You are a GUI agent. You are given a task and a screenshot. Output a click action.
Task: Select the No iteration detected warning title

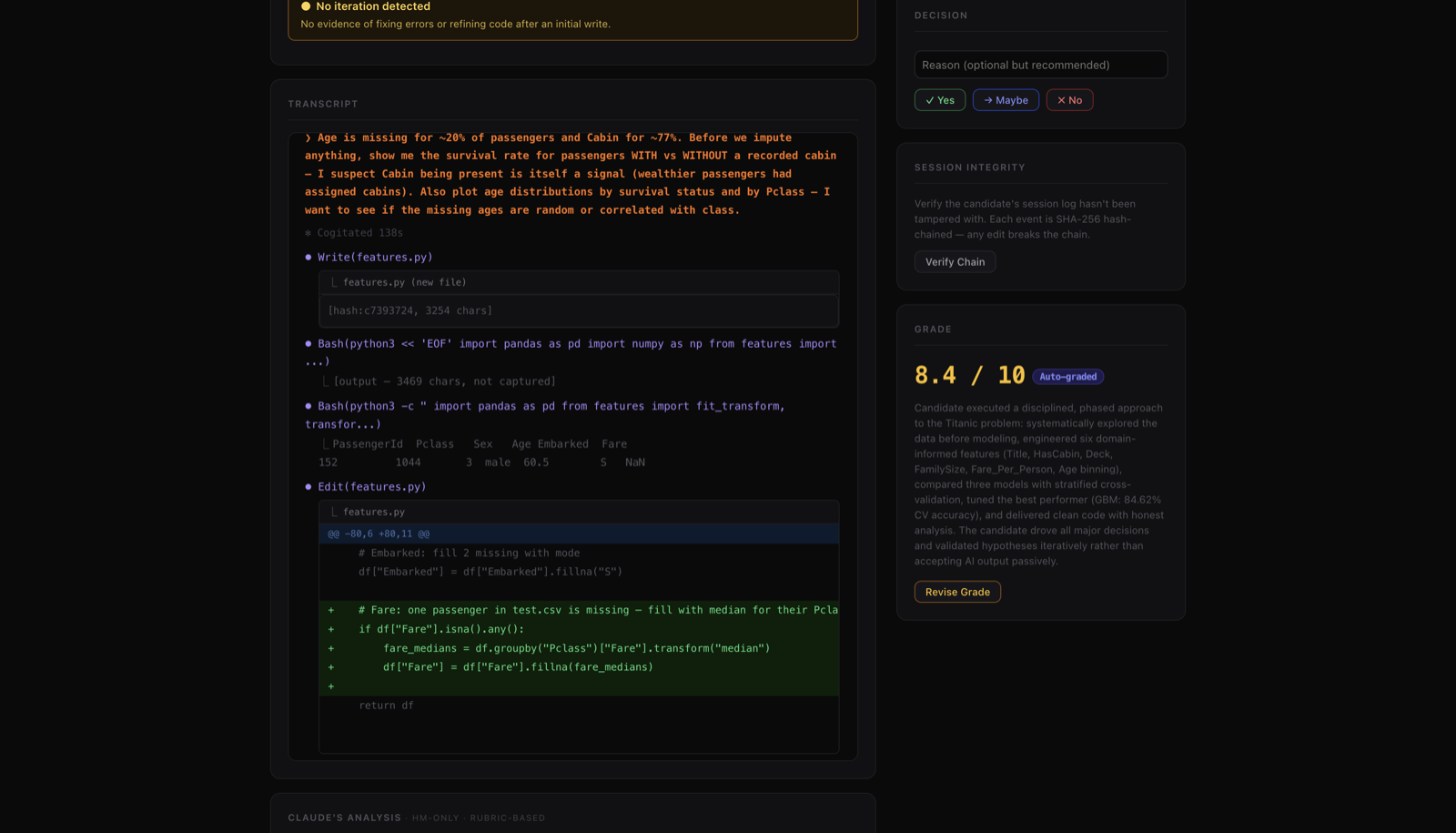373,6
